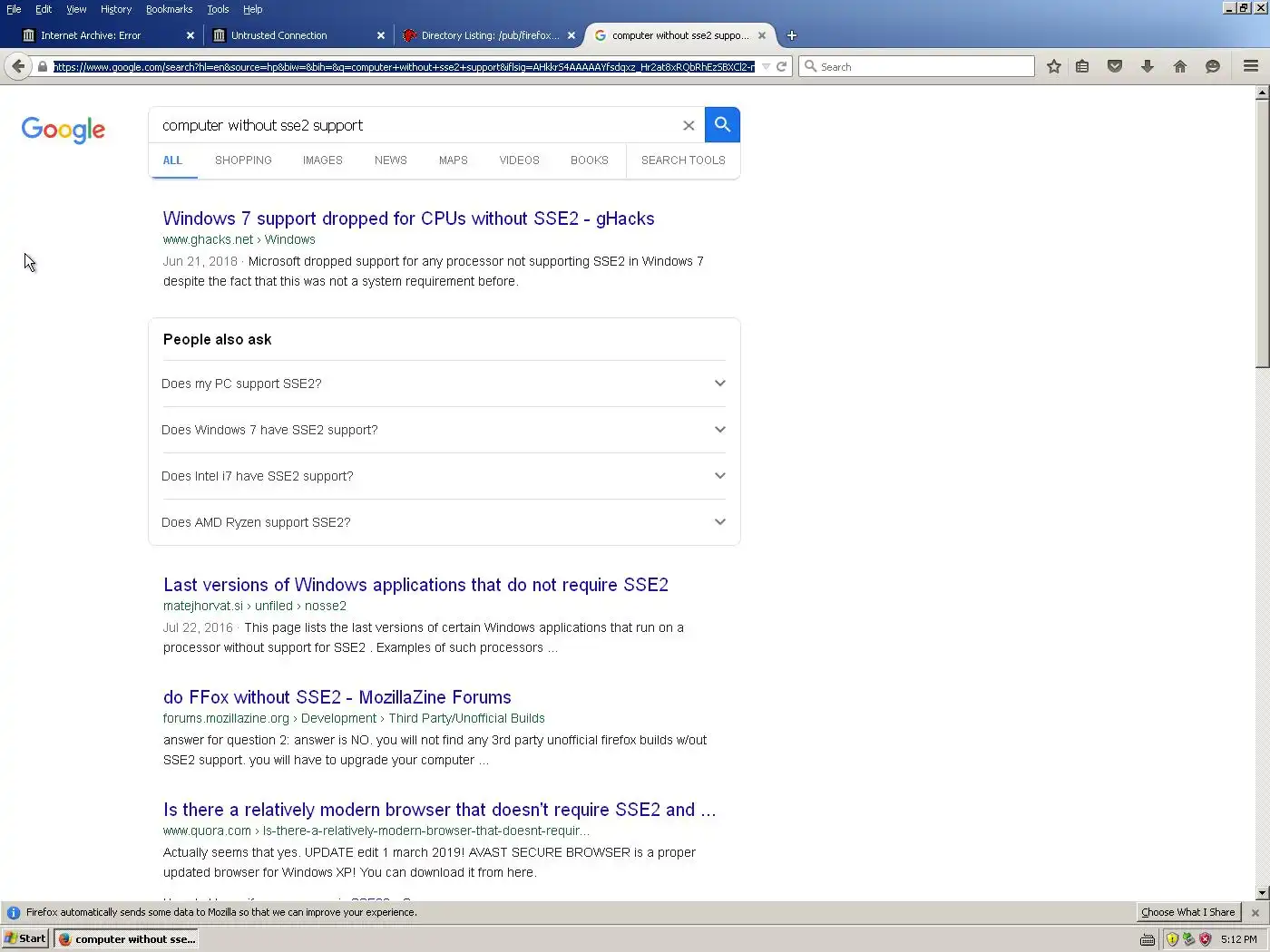Screen dimensions: 1270x952
Task: Click the Hello chat smiley icon
Action: [1213, 66]
